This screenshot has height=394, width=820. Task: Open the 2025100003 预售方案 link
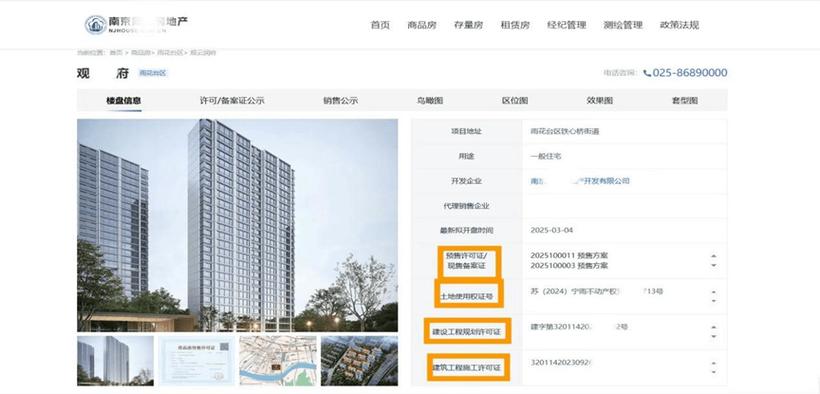coord(569,266)
